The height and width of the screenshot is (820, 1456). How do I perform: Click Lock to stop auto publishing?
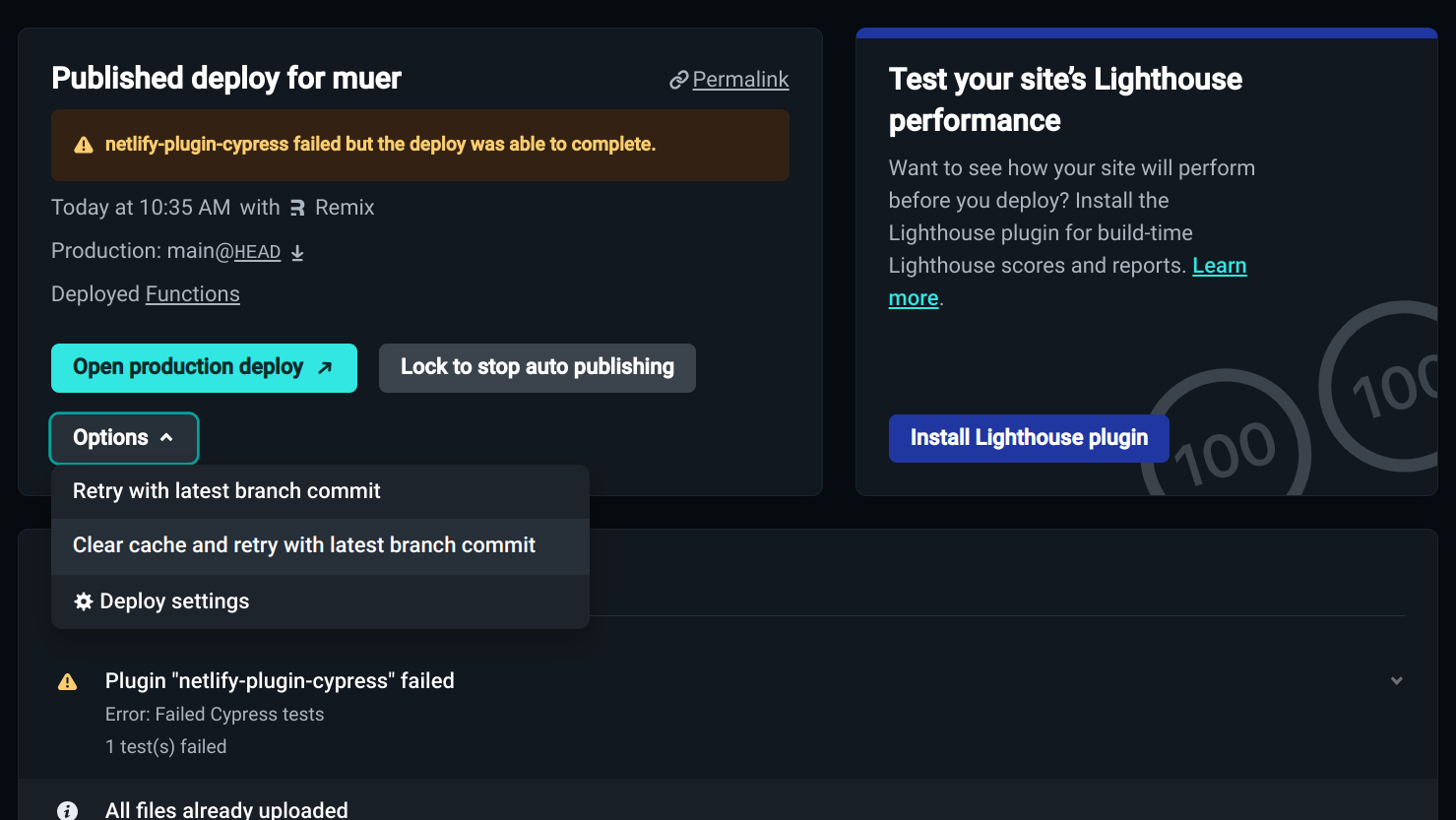point(538,367)
